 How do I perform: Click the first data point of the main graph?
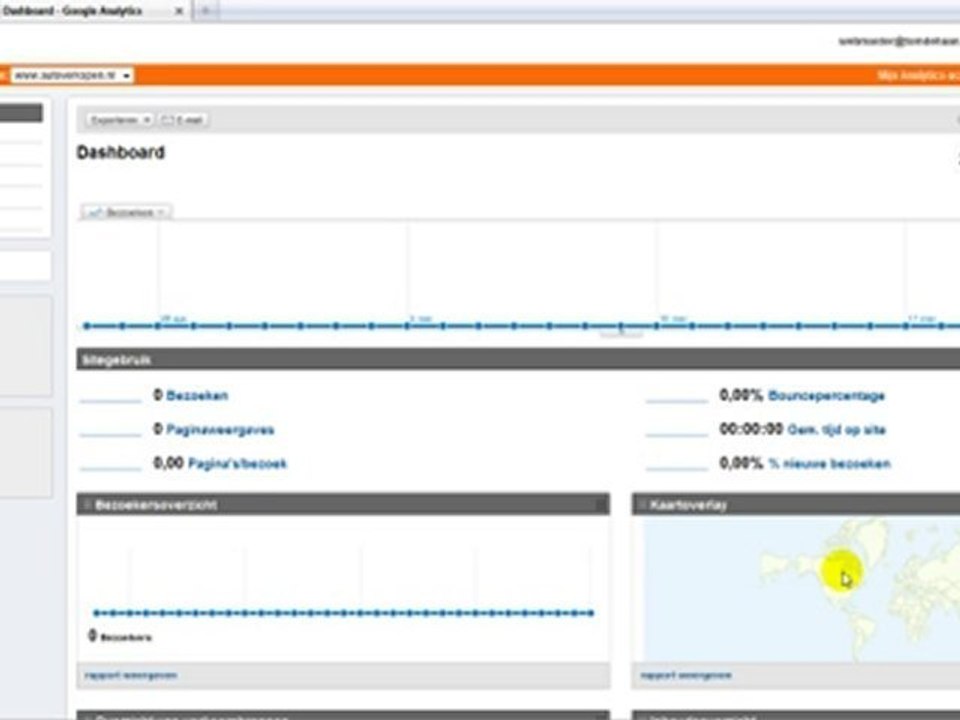pyautogui.click(x=87, y=326)
